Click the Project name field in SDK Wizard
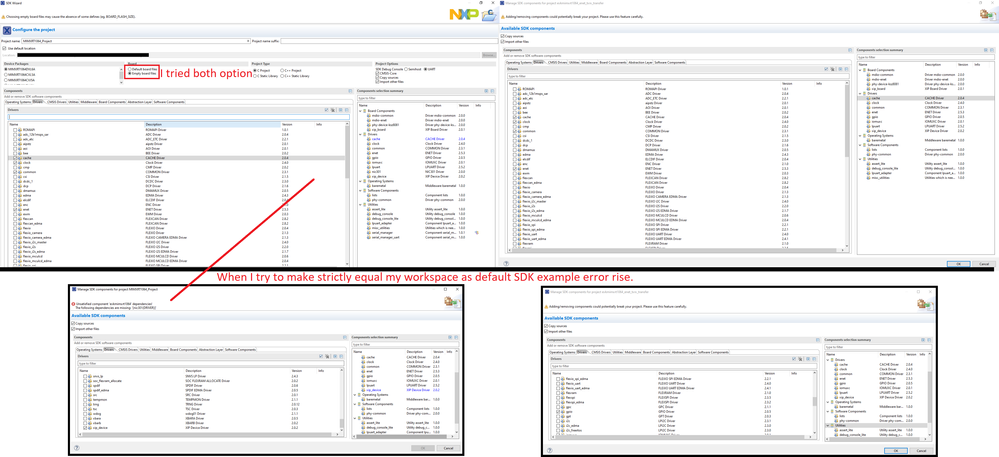The height and width of the screenshot is (457, 999). click(x=136, y=41)
